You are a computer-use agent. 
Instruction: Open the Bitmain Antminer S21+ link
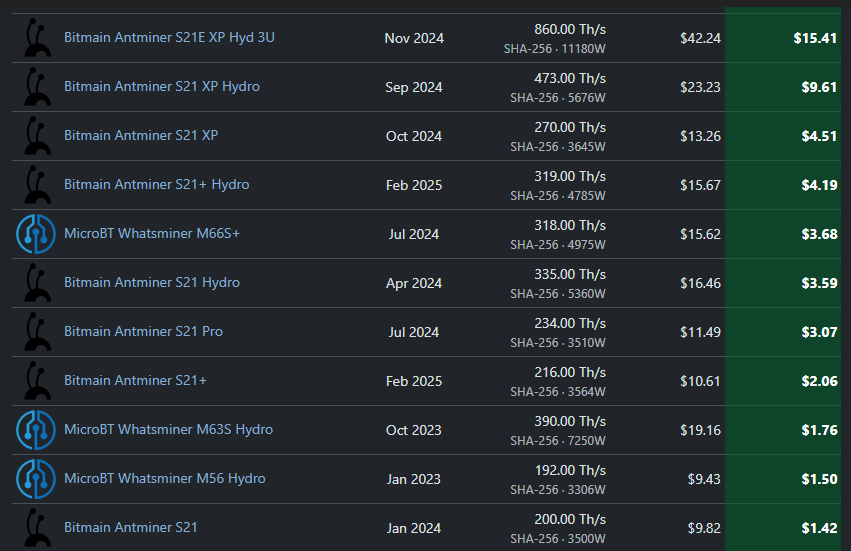[x=135, y=380]
